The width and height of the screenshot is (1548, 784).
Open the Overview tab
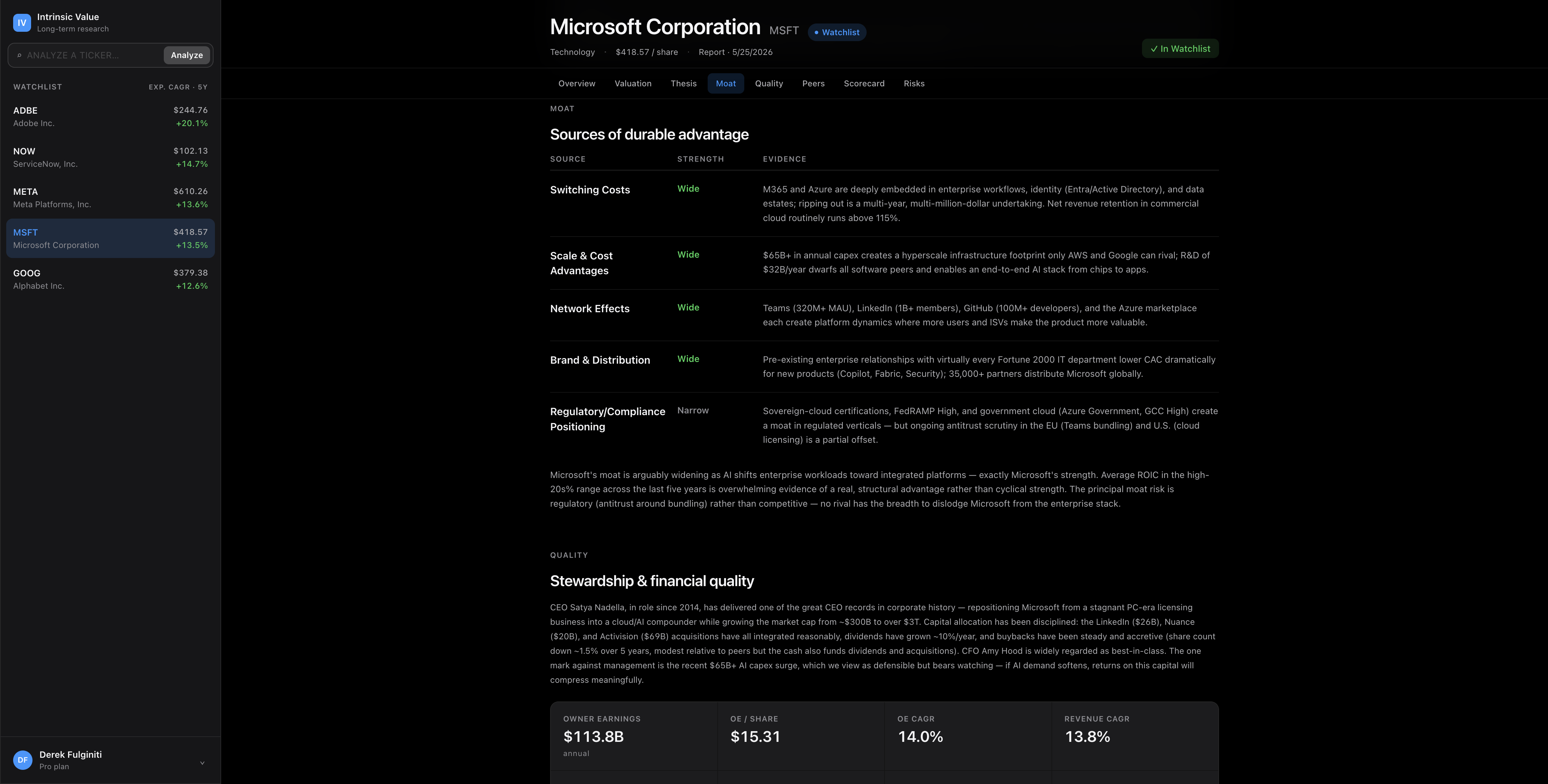pos(577,84)
